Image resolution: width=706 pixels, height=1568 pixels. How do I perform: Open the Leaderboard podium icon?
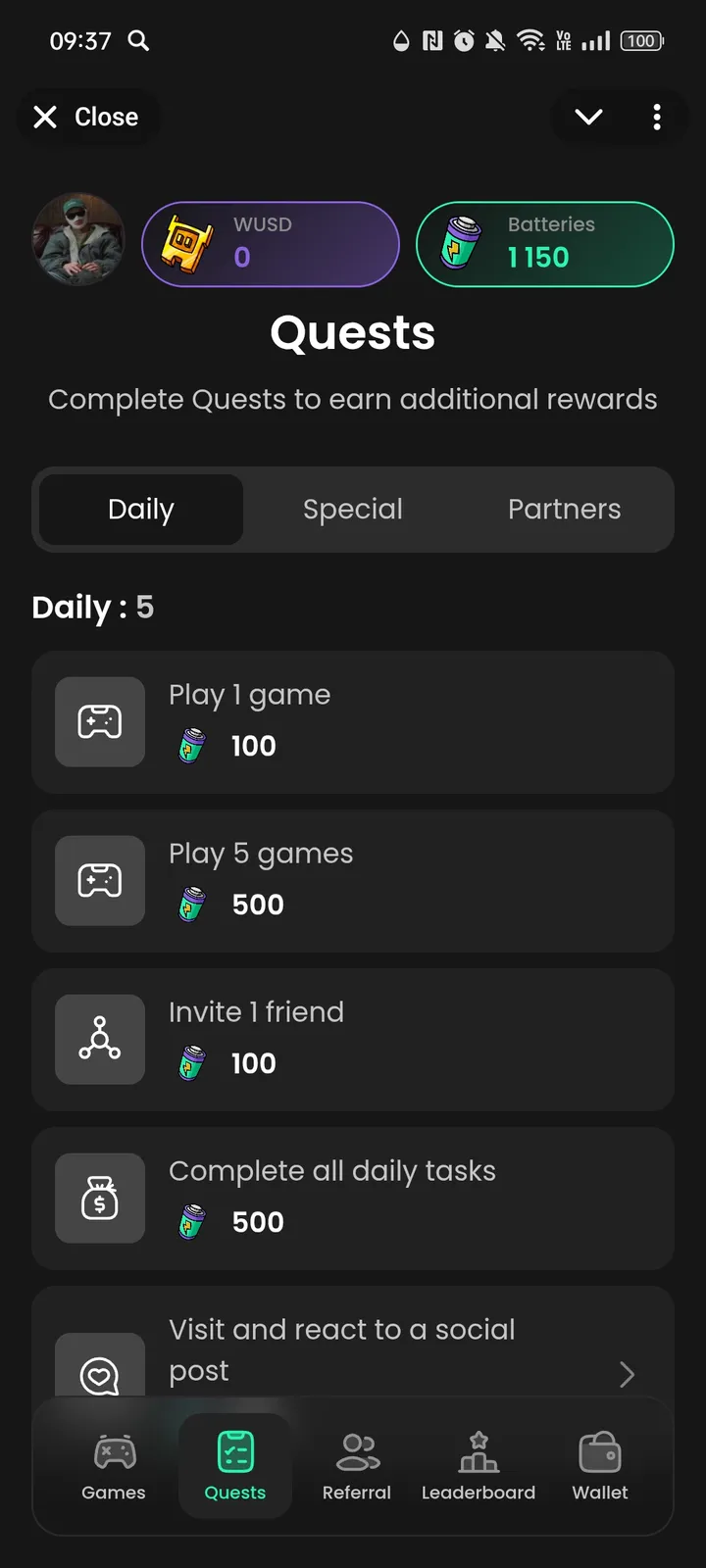pyautogui.click(x=479, y=1452)
